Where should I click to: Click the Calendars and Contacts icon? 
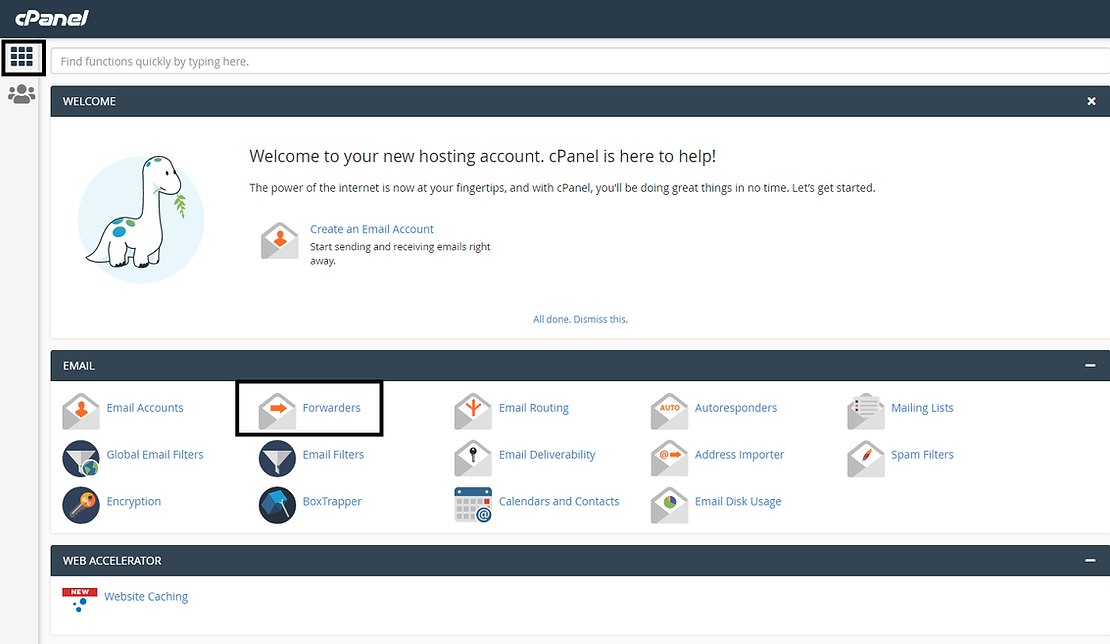pos(473,504)
